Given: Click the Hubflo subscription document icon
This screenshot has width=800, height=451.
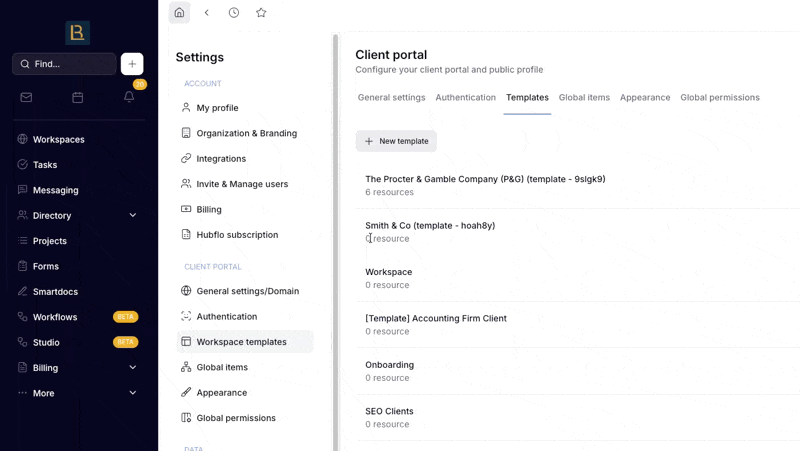Looking at the screenshot, I should coord(186,234).
